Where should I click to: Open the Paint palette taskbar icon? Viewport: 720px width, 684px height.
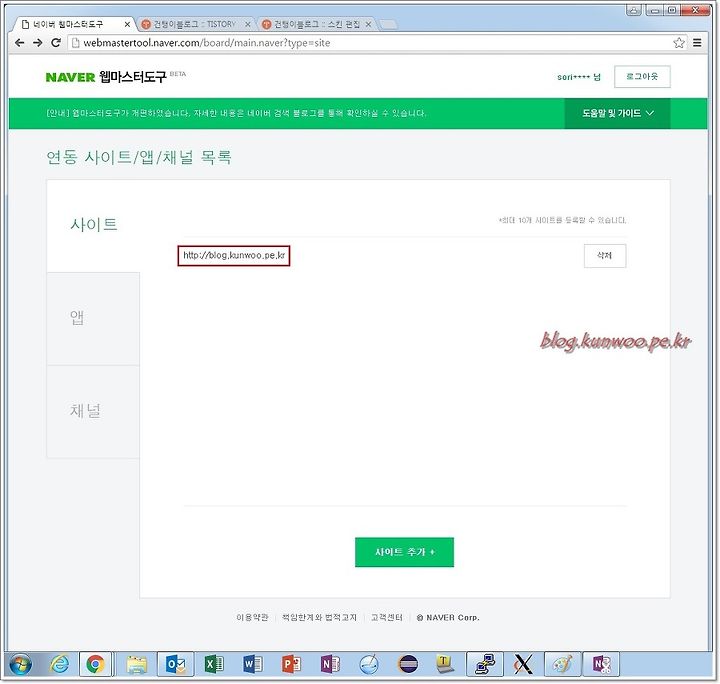[562, 664]
